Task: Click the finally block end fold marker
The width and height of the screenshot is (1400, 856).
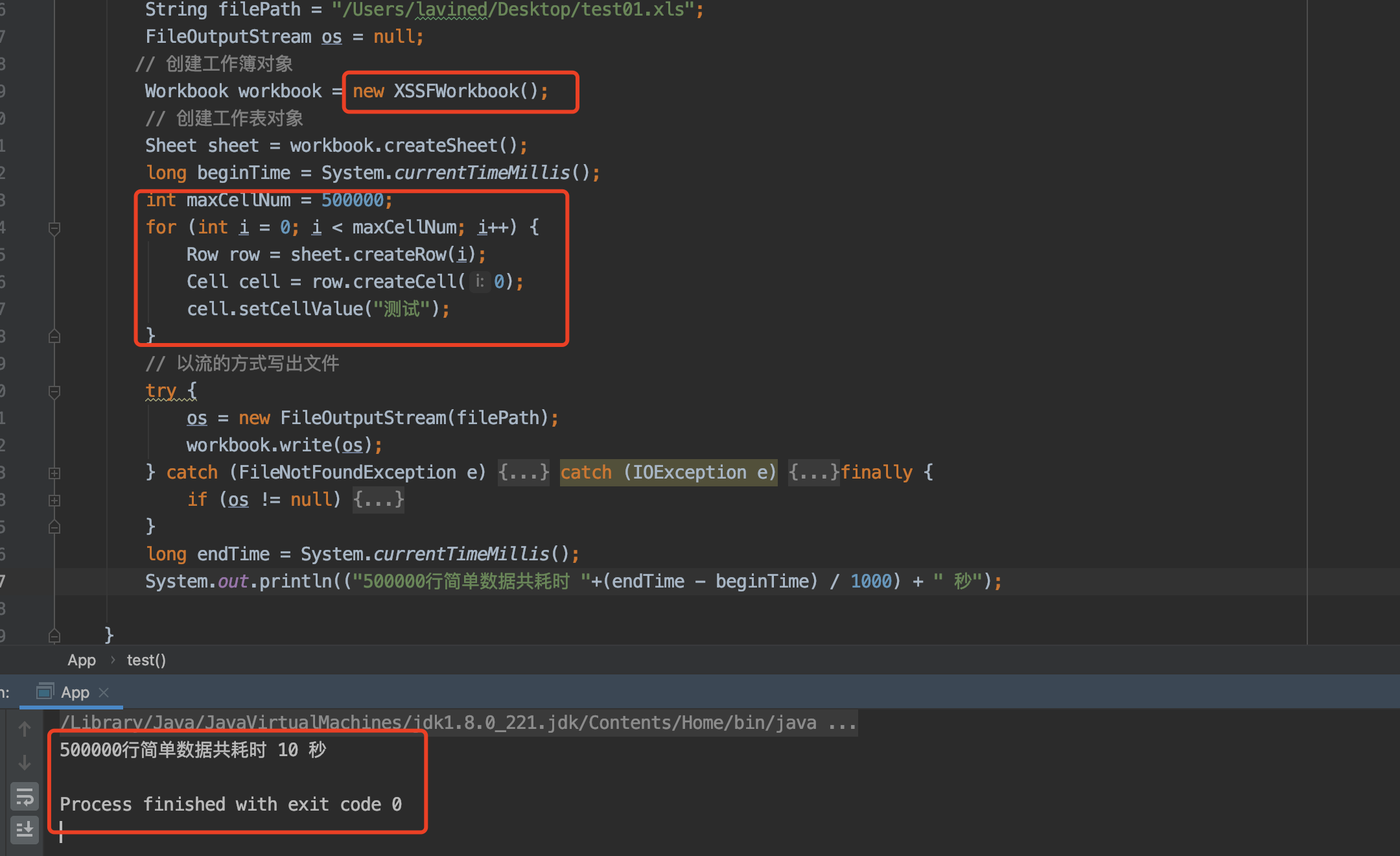Action: coord(54,527)
